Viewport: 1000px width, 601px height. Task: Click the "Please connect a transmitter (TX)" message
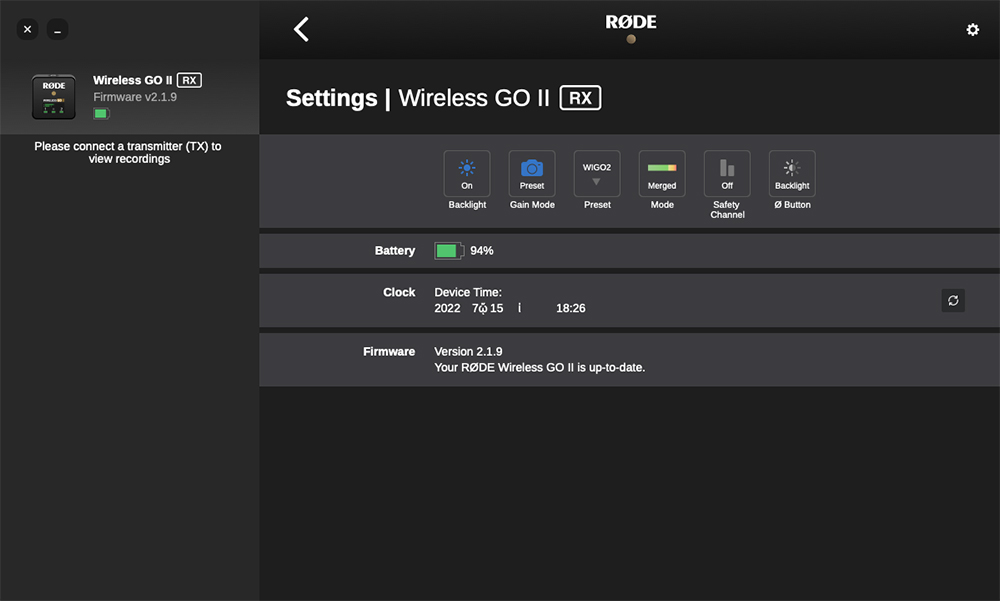[x=128, y=152]
